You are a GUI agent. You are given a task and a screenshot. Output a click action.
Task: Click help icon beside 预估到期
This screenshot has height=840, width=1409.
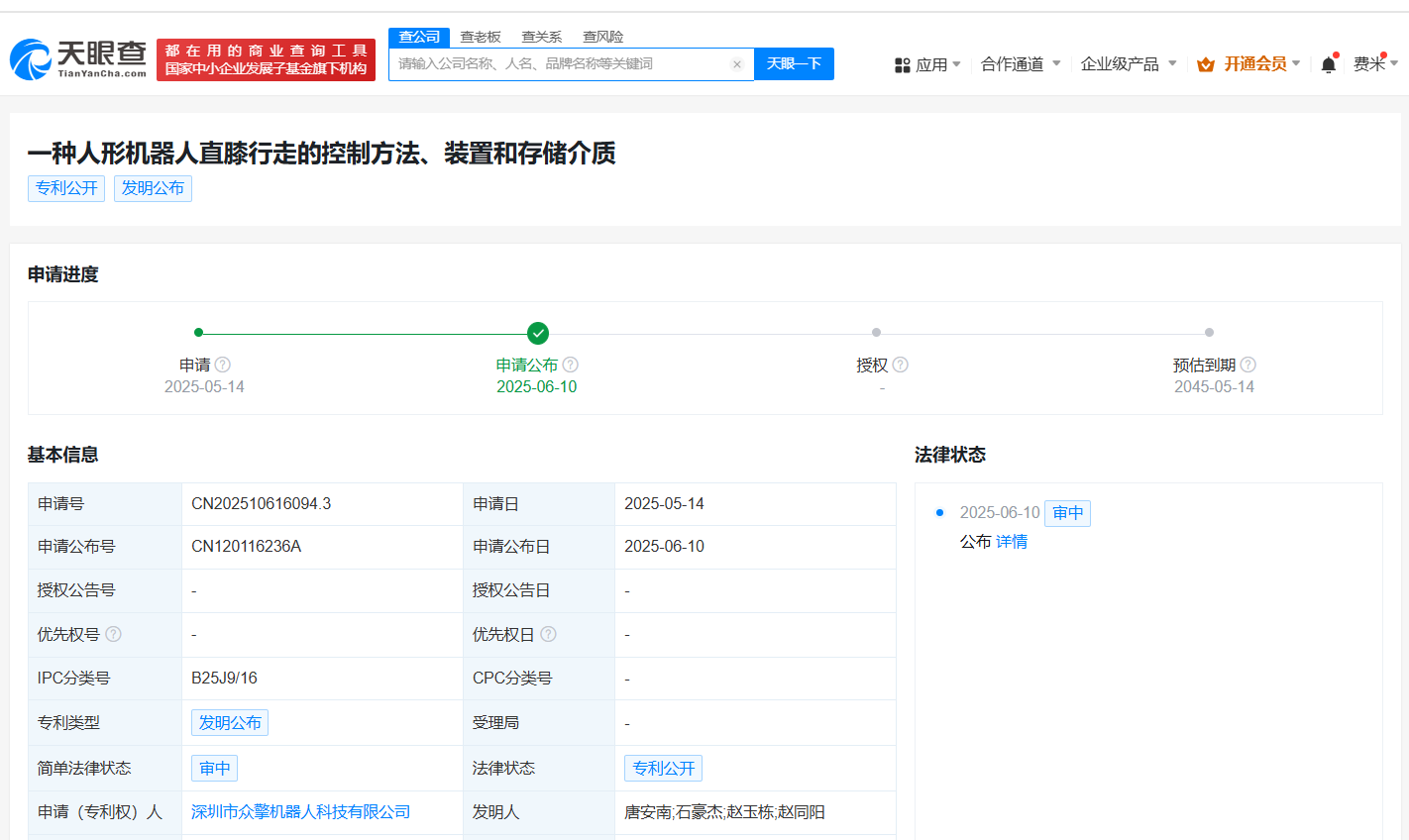[1248, 365]
